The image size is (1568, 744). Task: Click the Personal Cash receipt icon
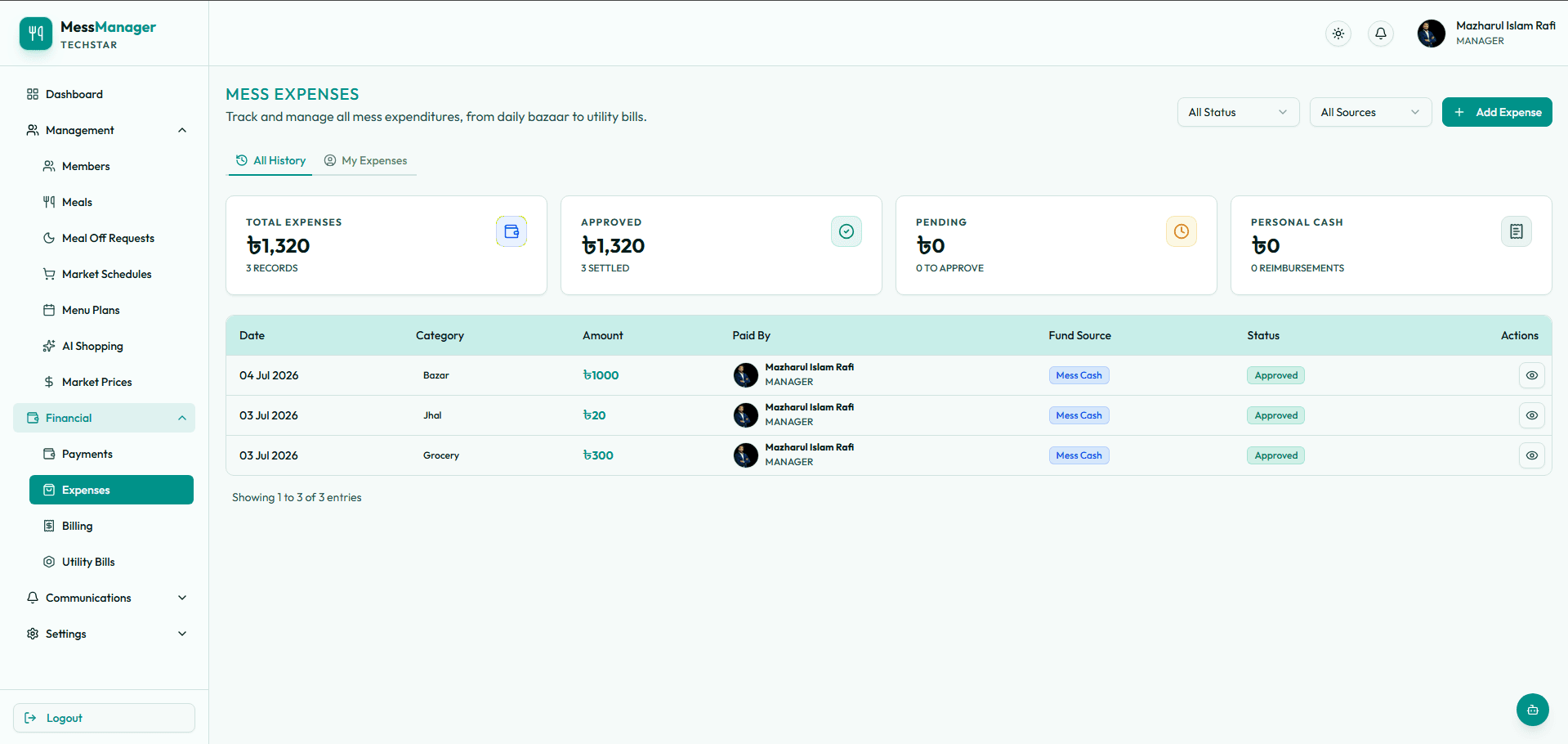1517,231
